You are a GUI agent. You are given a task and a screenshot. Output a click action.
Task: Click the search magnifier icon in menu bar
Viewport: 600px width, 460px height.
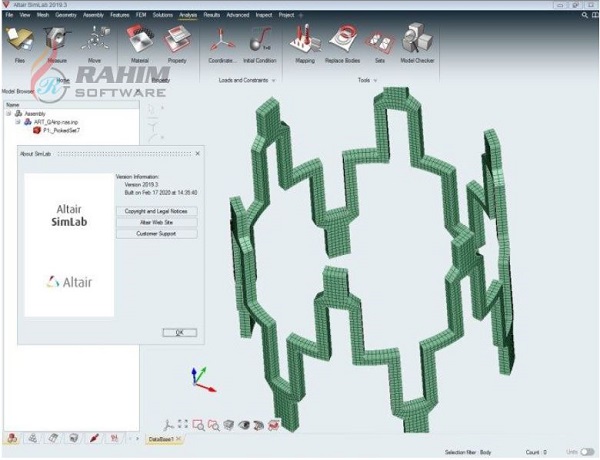(584, 15)
